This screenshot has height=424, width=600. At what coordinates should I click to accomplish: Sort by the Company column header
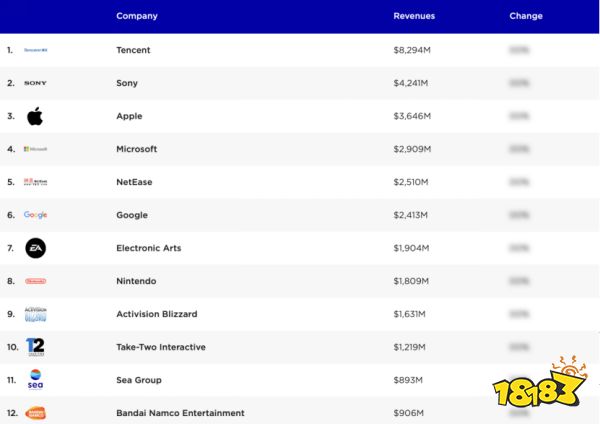click(x=137, y=16)
